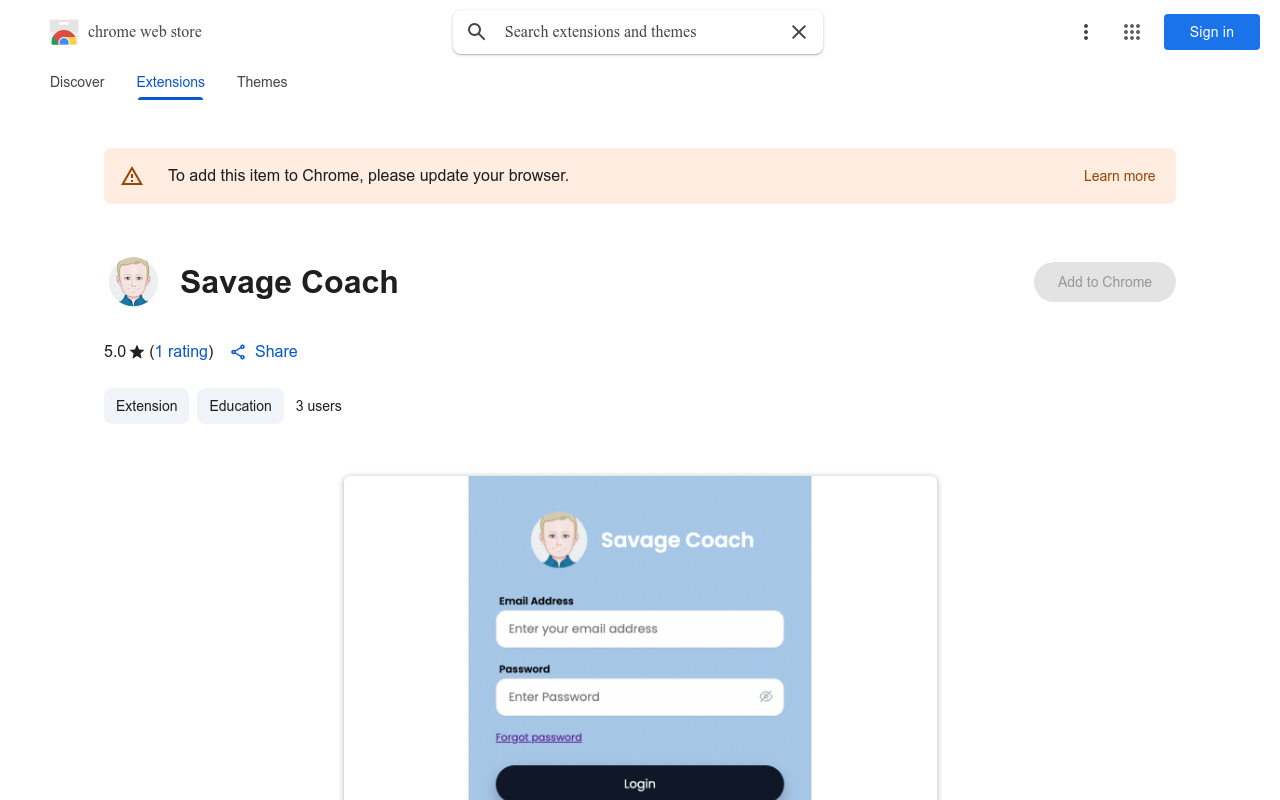
Task: Open the 1 rating link
Action: tap(182, 352)
